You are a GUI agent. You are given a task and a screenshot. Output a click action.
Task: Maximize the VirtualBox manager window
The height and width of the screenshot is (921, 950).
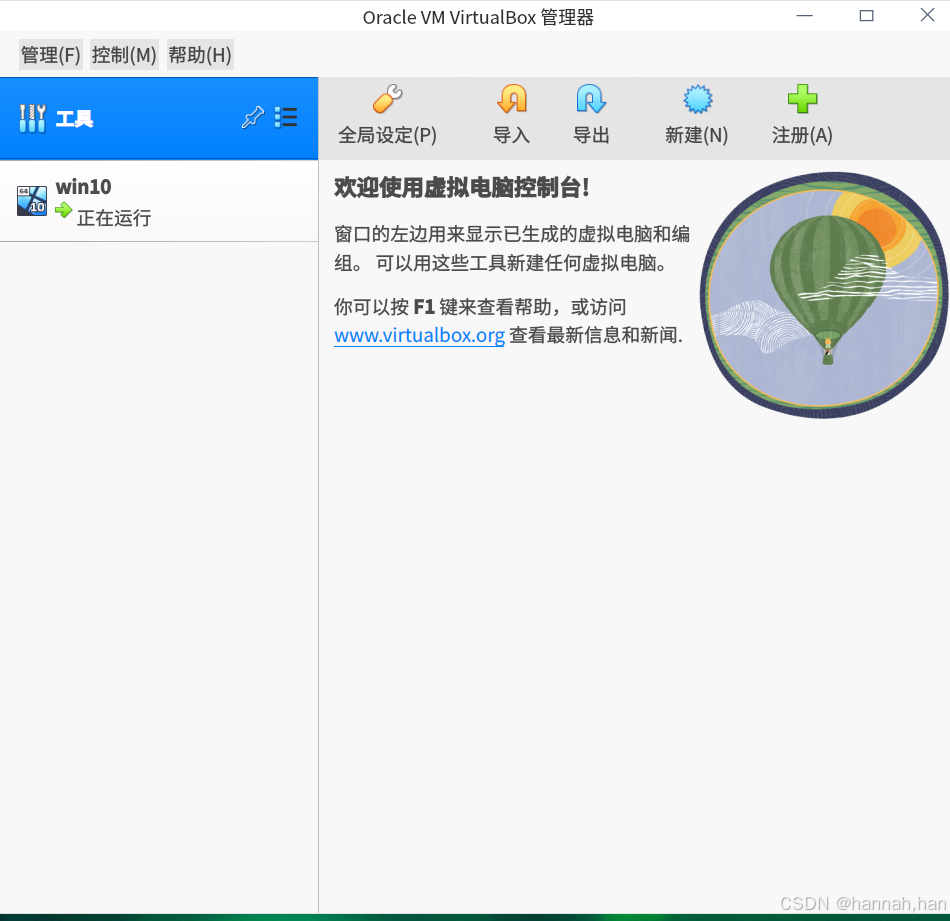866,16
